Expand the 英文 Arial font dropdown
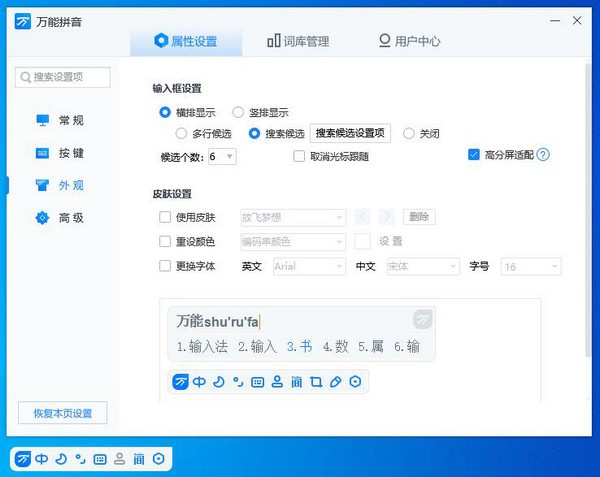Screen dimensions: 600x477 click(x=308, y=267)
